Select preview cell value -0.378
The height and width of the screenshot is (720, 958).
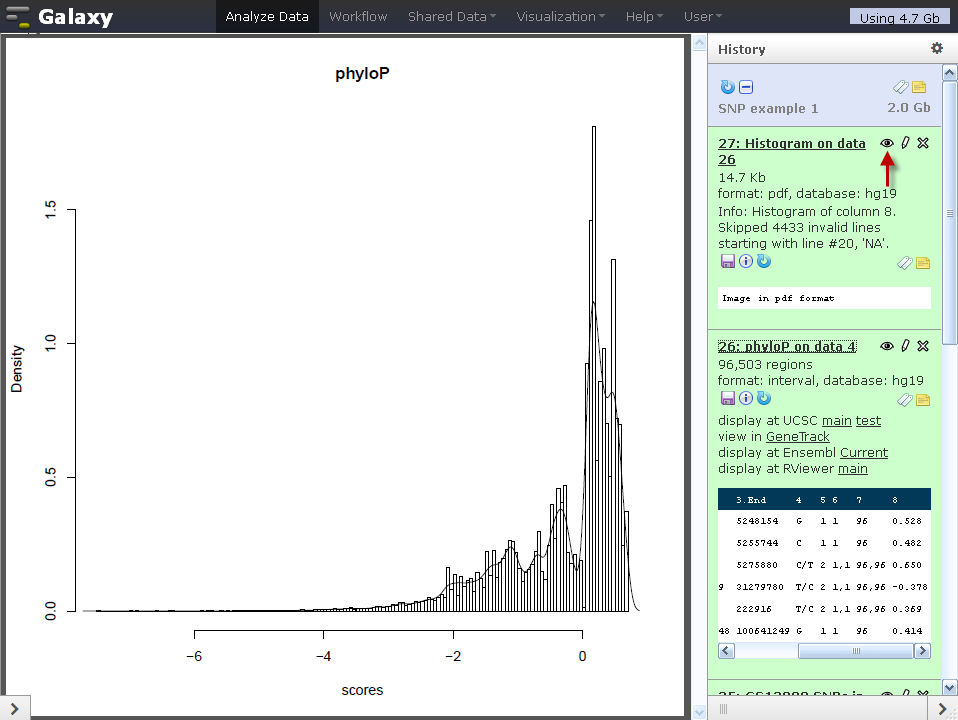910,587
